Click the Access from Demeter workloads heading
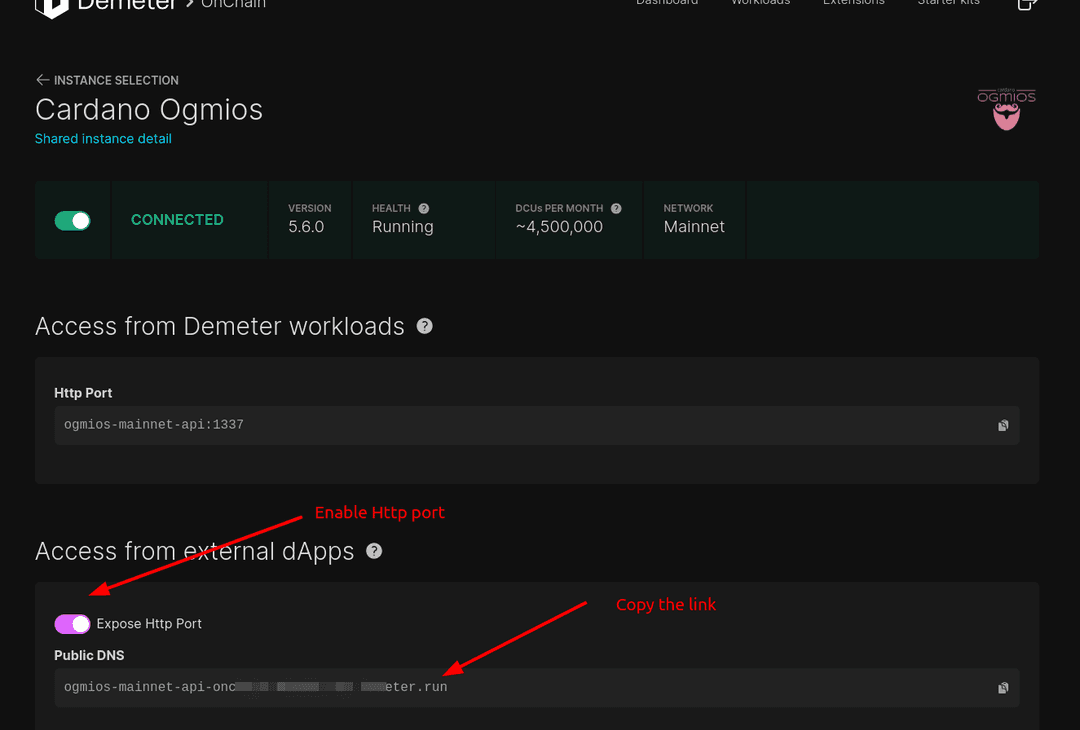 coord(220,326)
